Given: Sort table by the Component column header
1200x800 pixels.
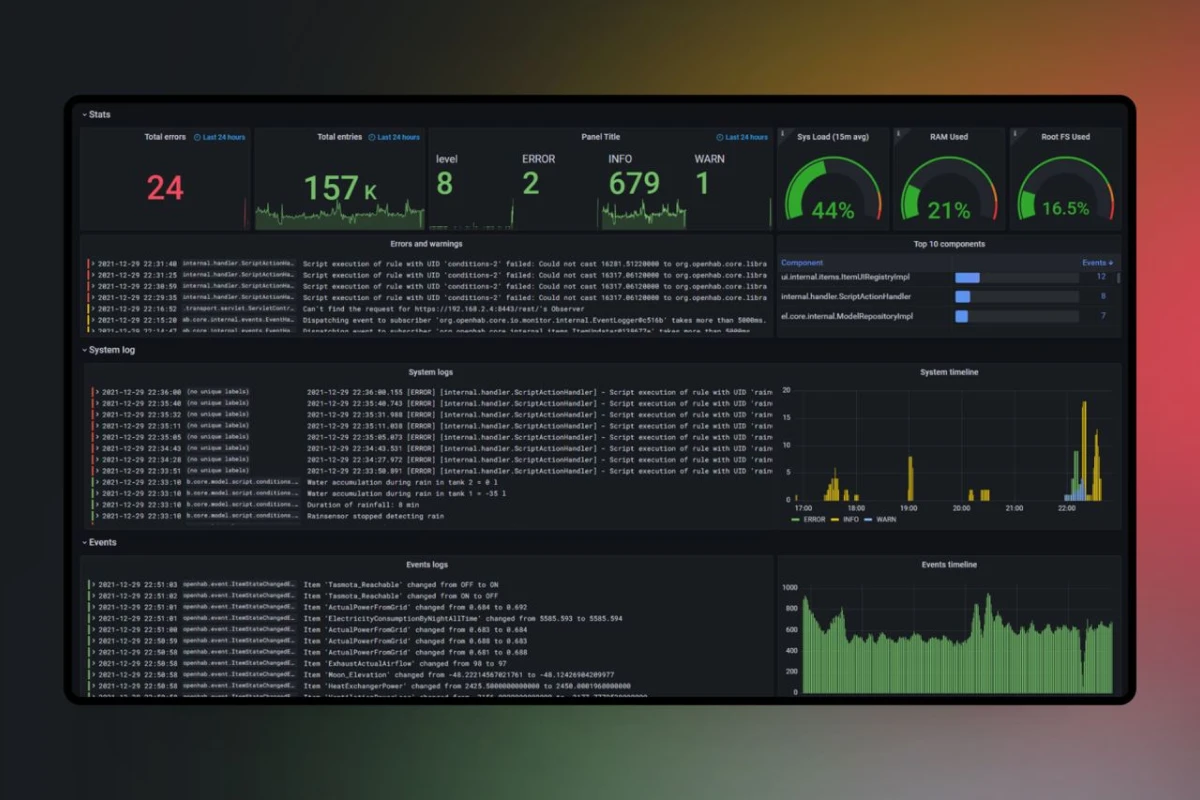Looking at the screenshot, I should tap(802, 263).
